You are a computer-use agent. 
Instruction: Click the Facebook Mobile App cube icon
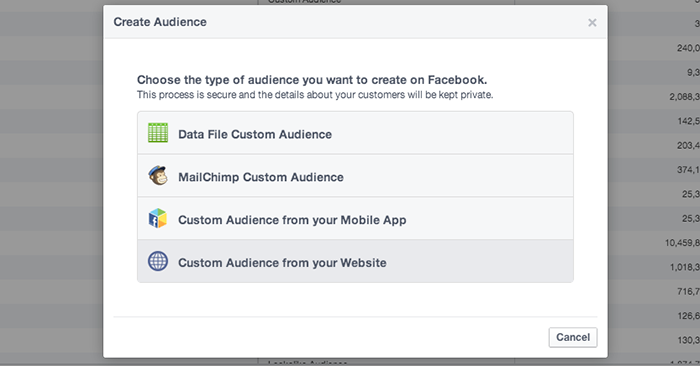click(158, 218)
